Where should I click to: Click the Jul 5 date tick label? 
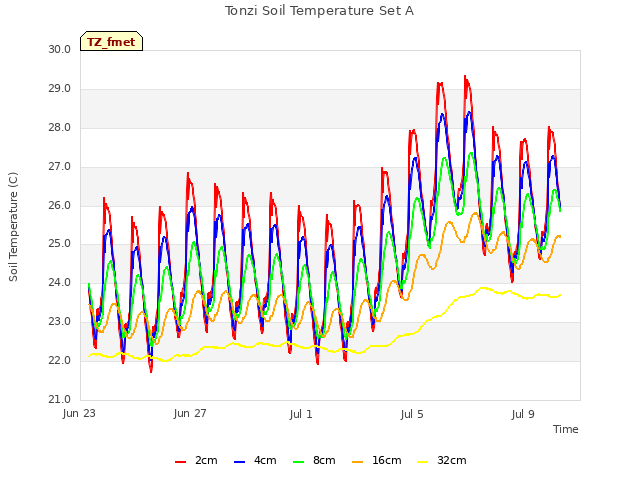coord(412,414)
